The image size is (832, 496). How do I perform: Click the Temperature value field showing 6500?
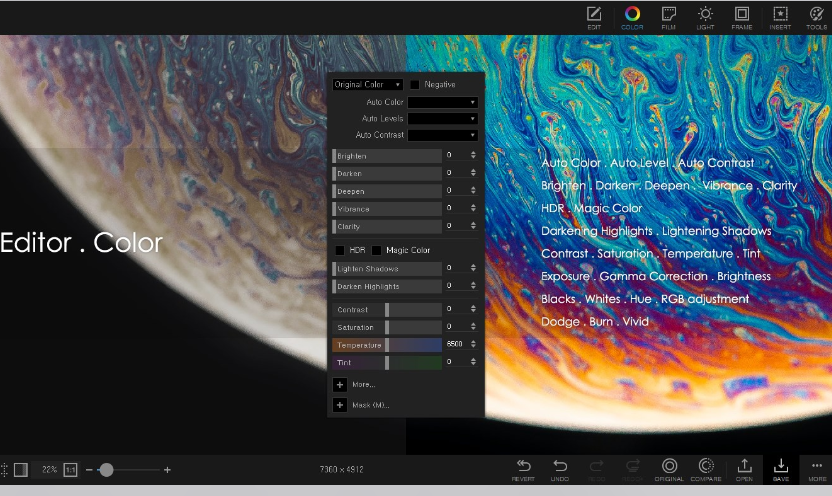click(x=456, y=344)
